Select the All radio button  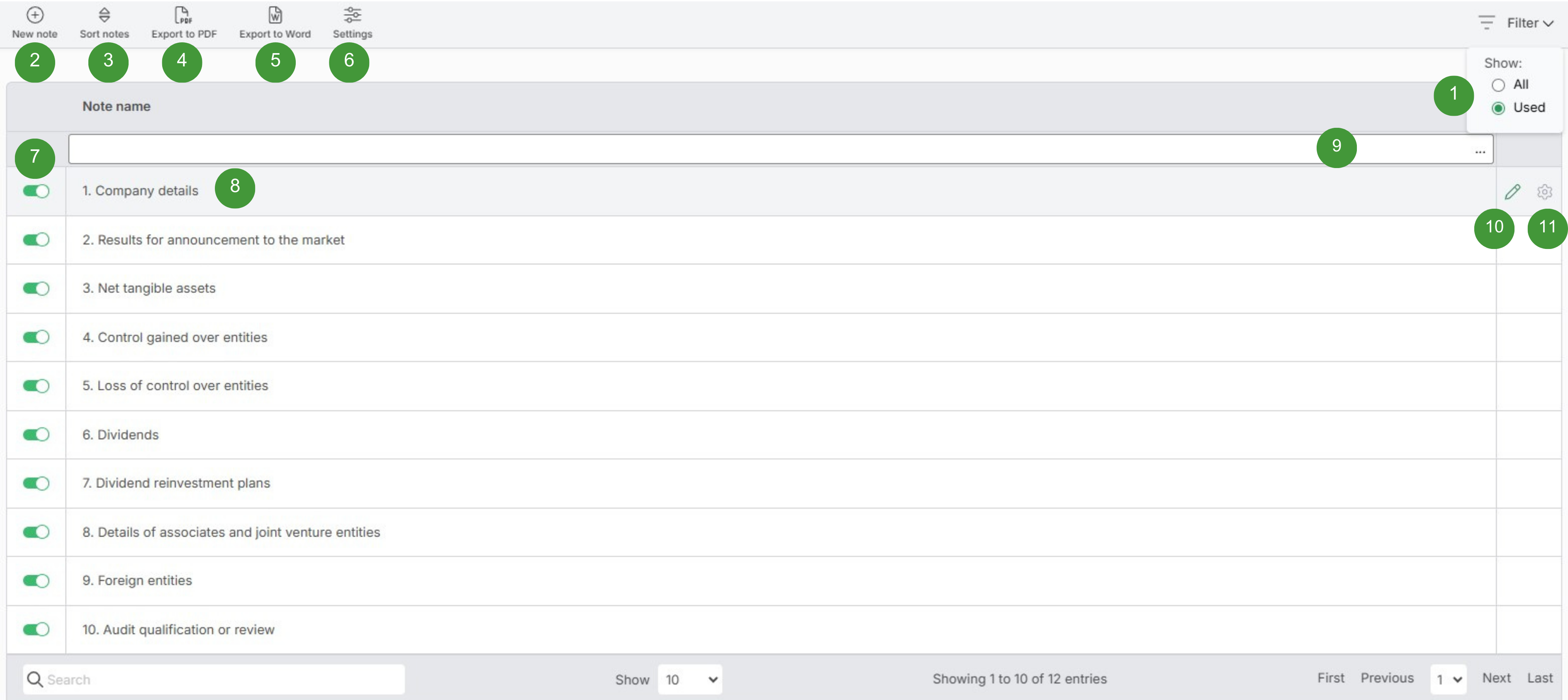[1498, 85]
